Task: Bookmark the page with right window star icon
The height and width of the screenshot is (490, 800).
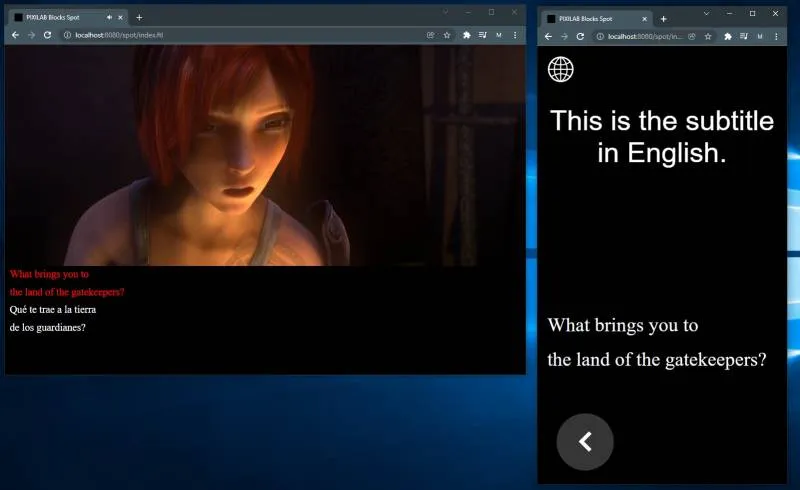Action: pyautogui.click(x=708, y=36)
